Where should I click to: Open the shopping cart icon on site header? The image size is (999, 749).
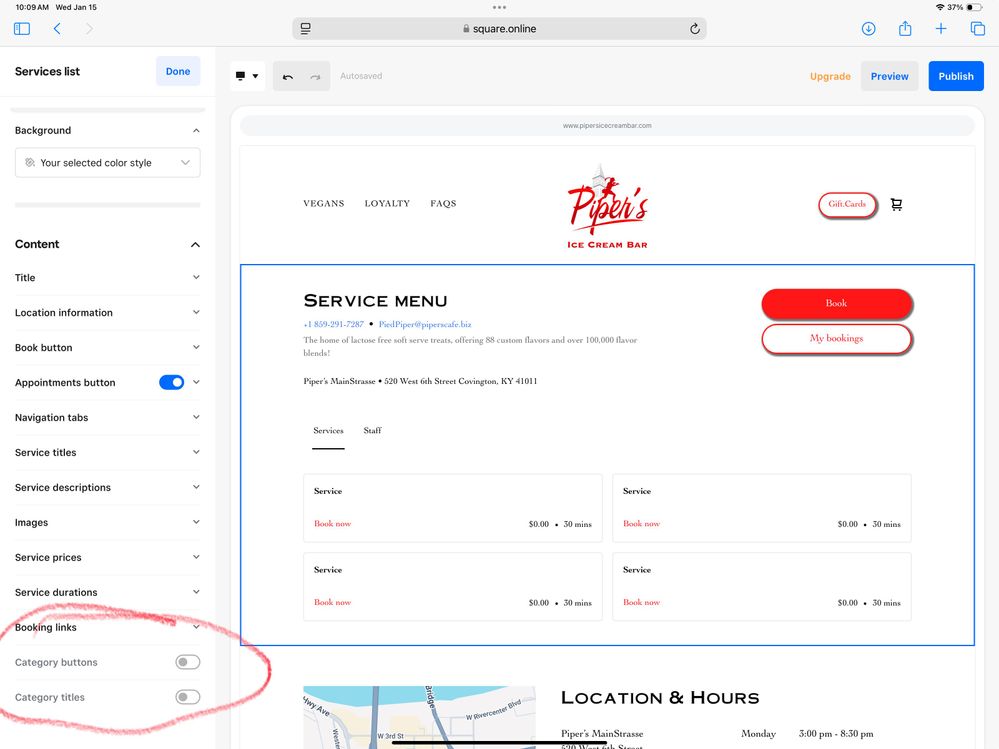click(896, 204)
